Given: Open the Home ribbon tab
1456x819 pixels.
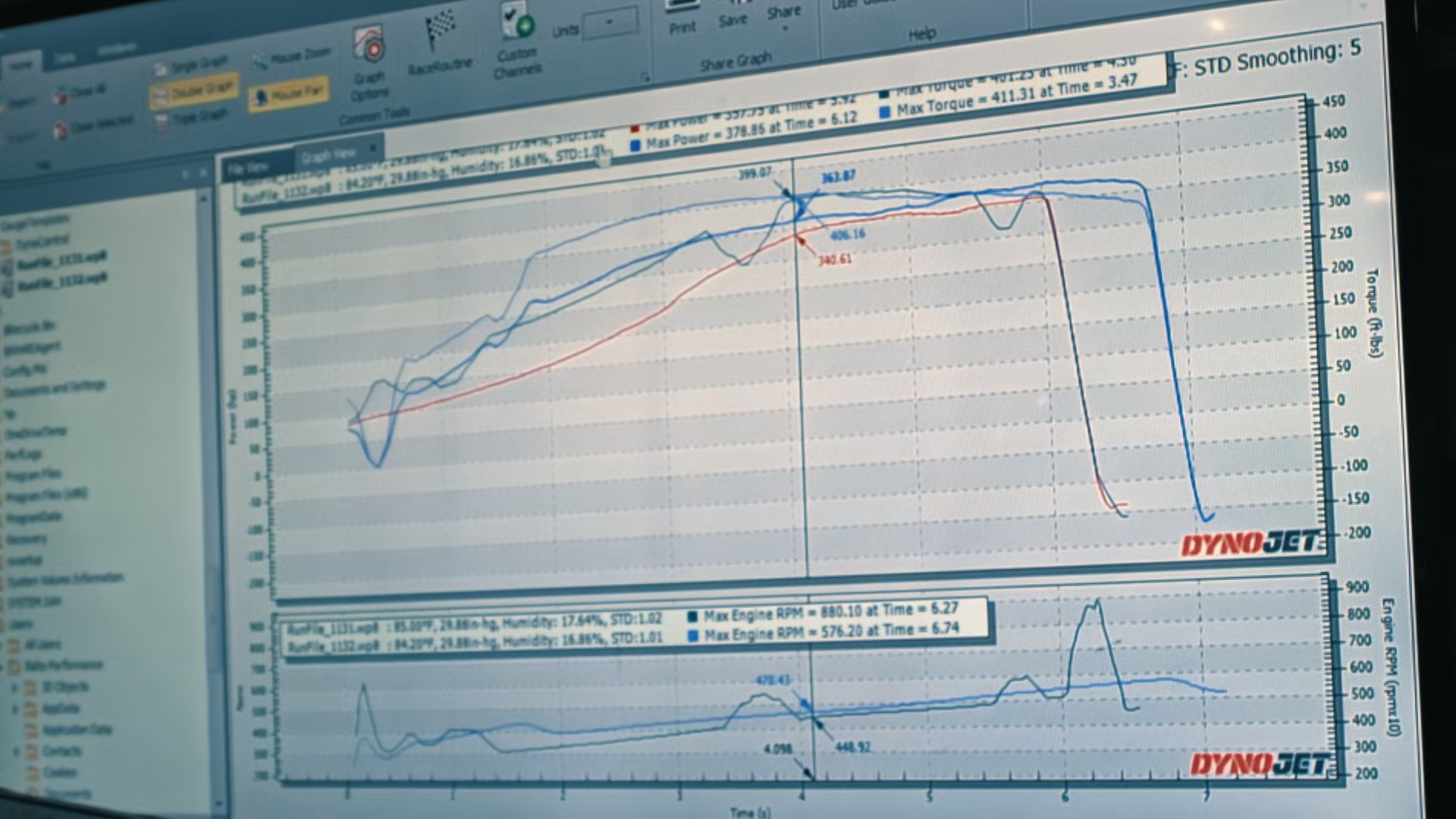Looking at the screenshot, I should pyautogui.click(x=20, y=66).
